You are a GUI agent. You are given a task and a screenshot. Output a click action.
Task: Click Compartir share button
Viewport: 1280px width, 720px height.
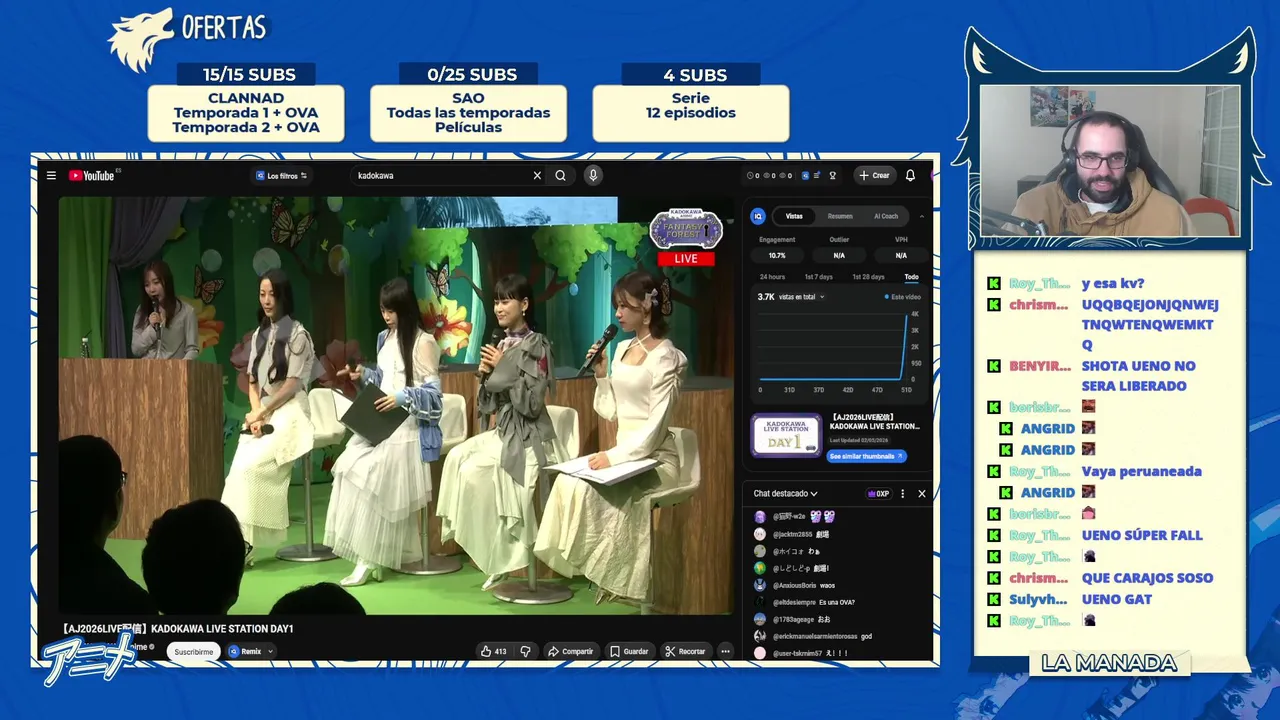coord(570,651)
